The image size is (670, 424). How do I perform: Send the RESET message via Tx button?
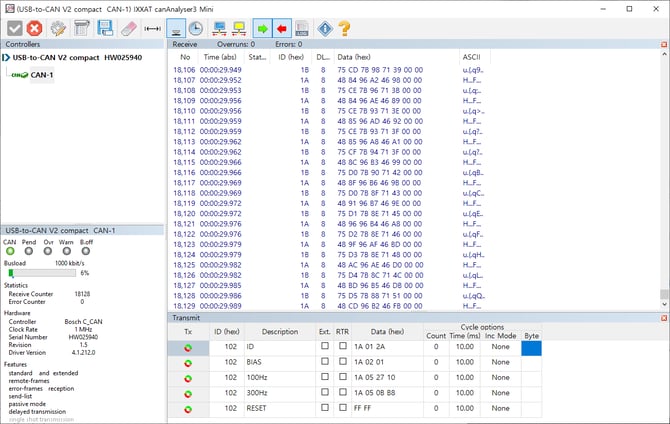pyautogui.click(x=187, y=409)
